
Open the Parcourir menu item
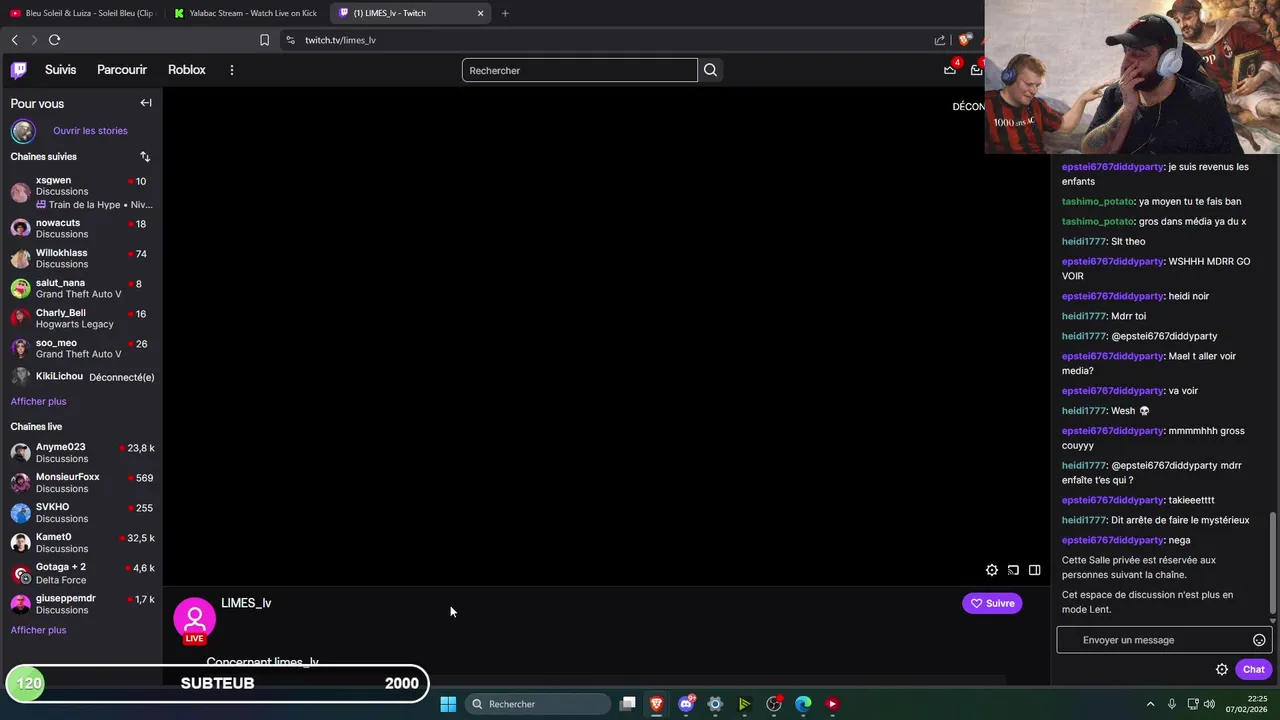[122, 70]
